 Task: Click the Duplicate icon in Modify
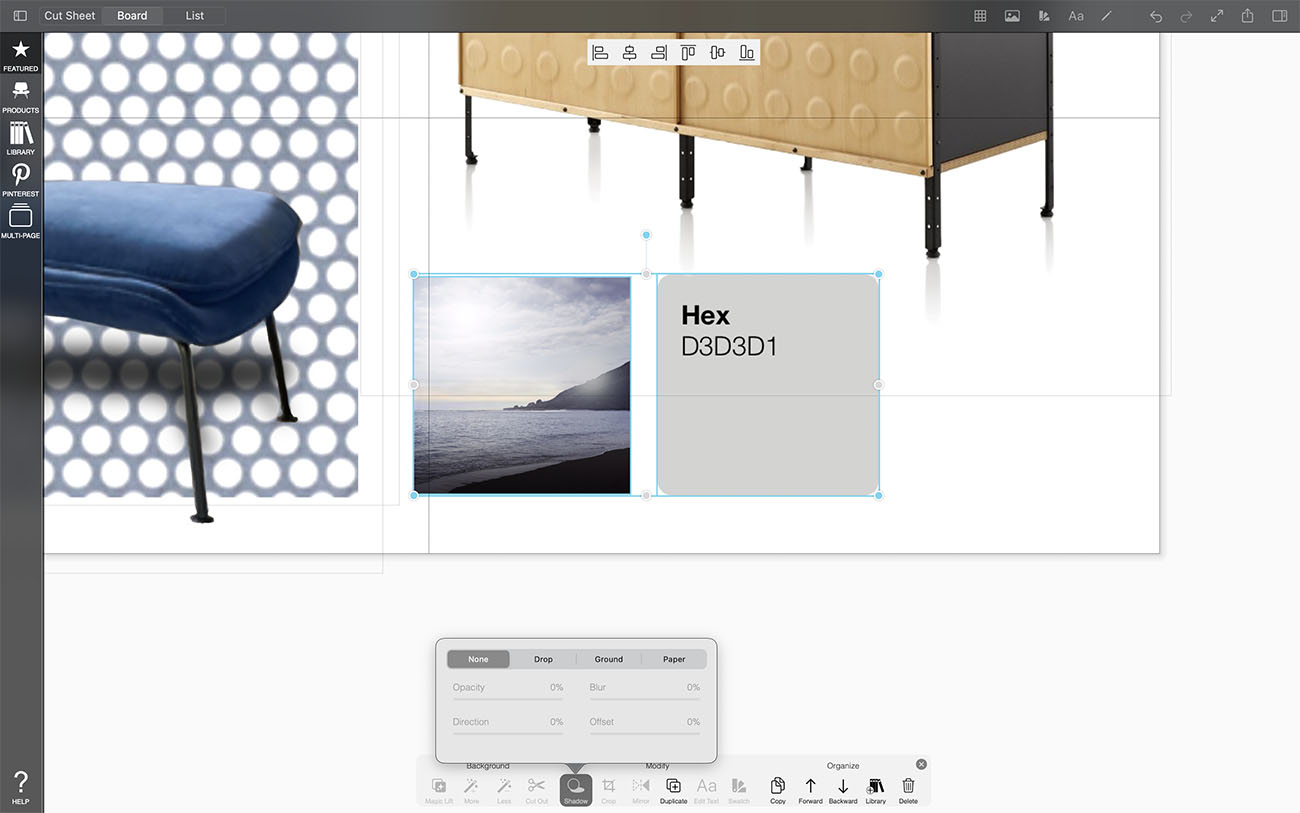pyautogui.click(x=673, y=789)
